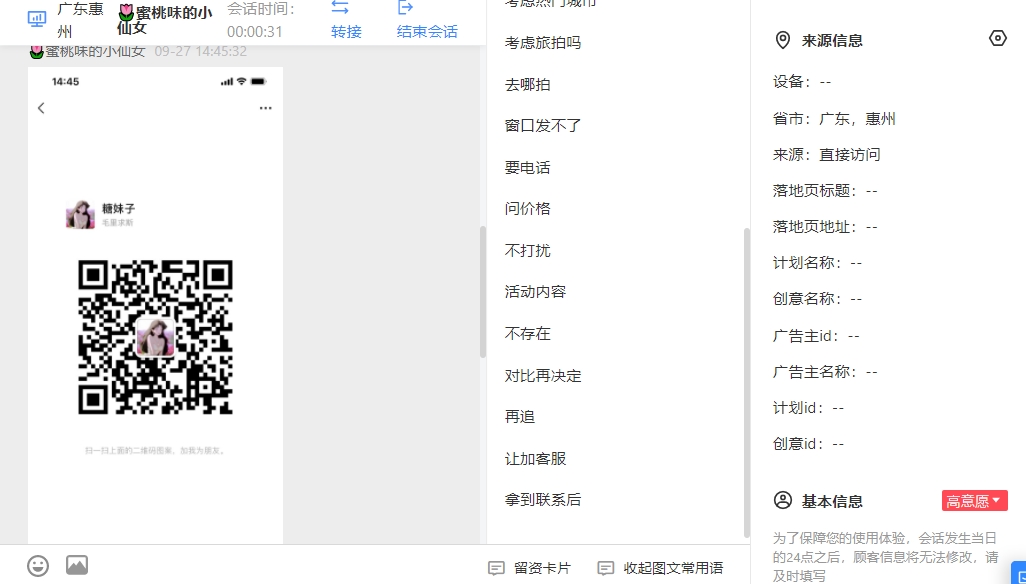Image resolution: width=1026 pixels, height=584 pixels.
Task: Click the quick phrases list scrollbar
Action: click(x=747, y=383)
